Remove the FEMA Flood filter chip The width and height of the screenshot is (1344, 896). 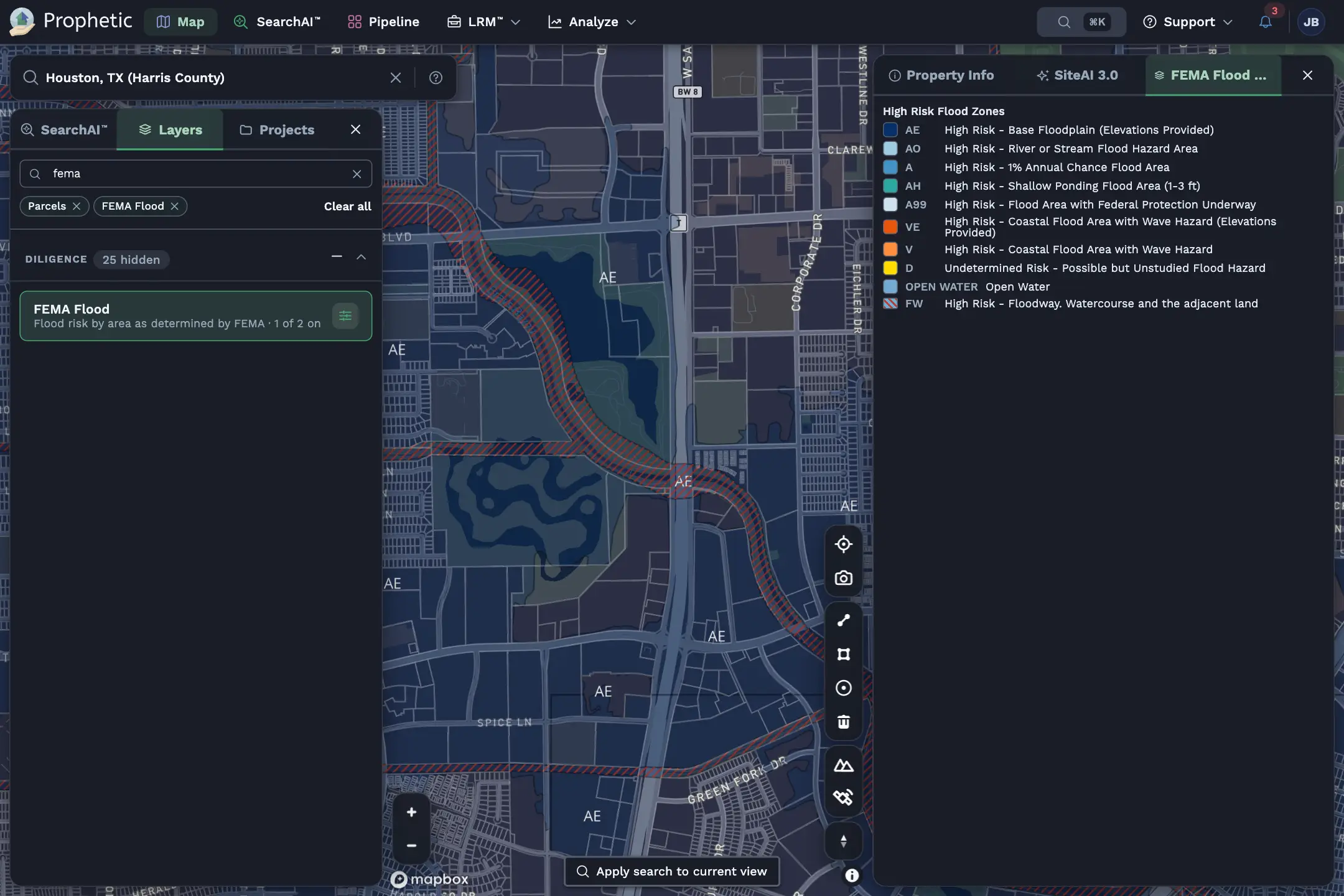pyautogui.click(x=175, y=206)
